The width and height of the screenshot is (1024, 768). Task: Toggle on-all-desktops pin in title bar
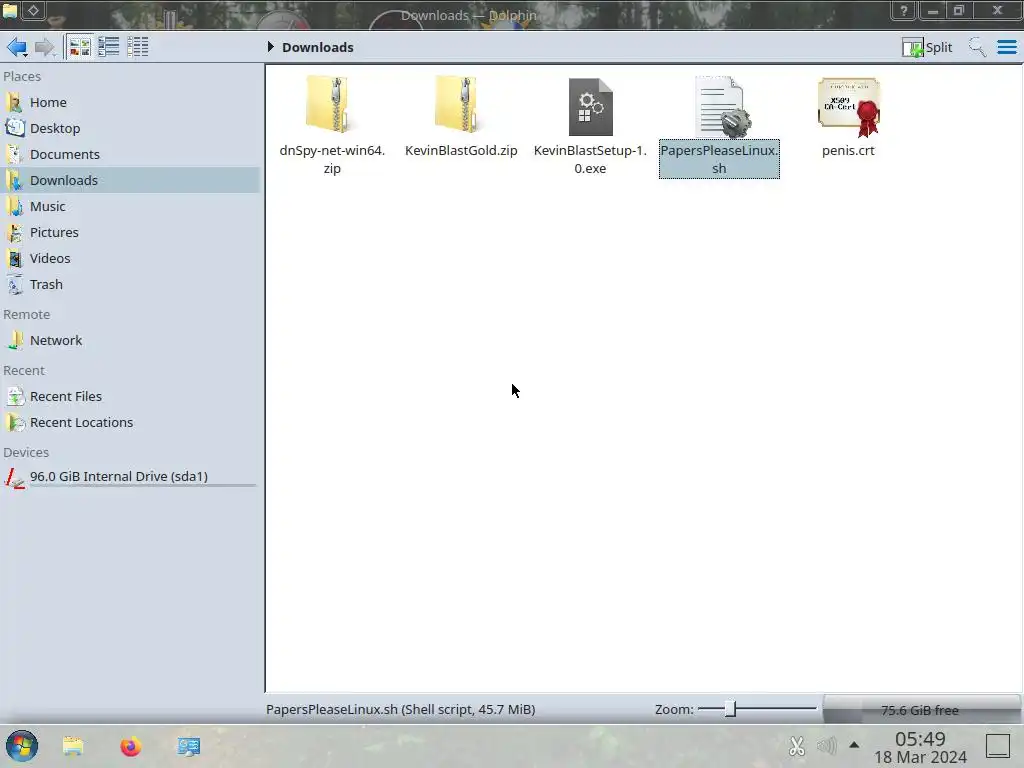(33, 10)
